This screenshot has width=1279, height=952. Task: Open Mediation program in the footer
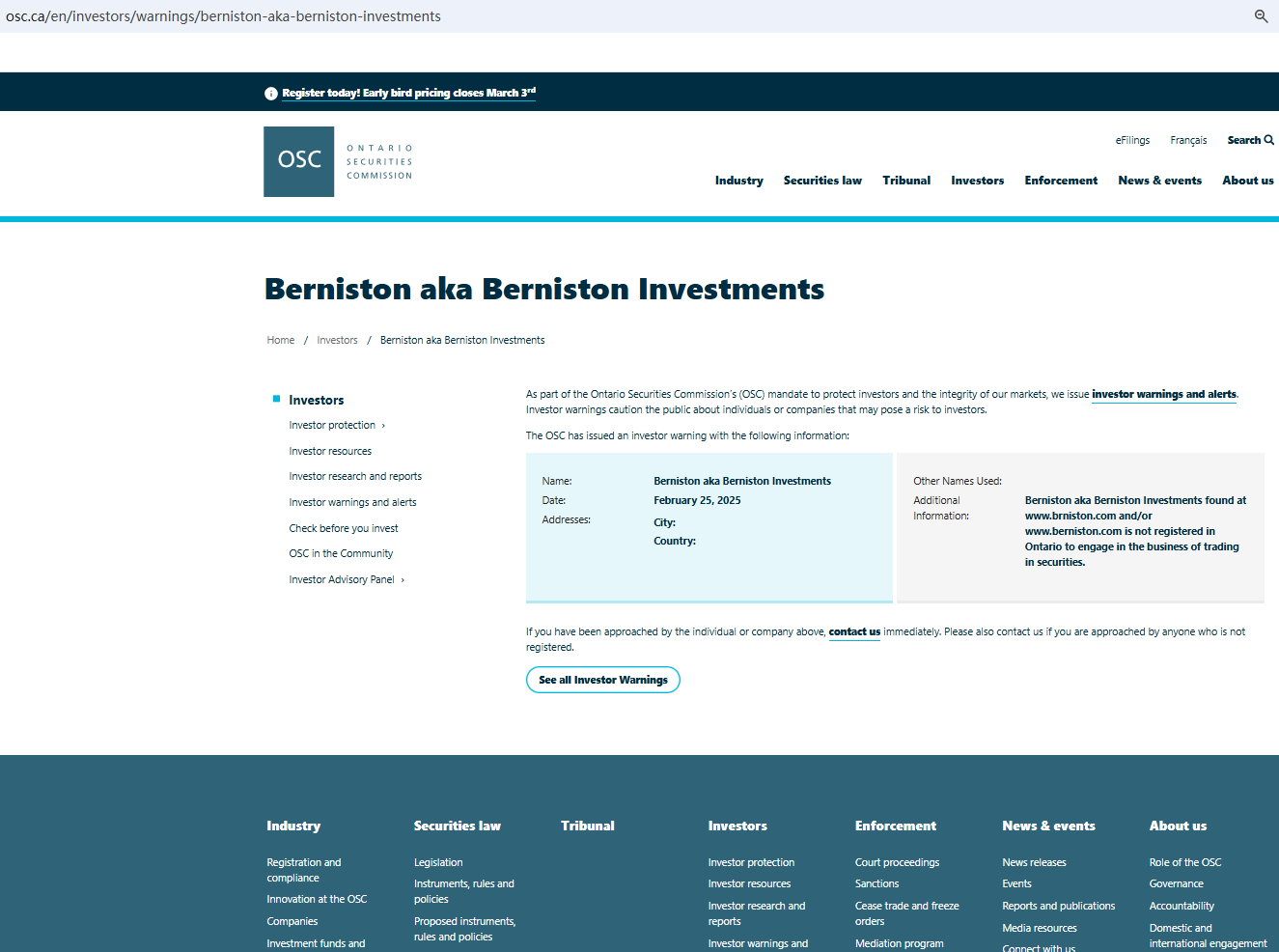tap(900, 943)
